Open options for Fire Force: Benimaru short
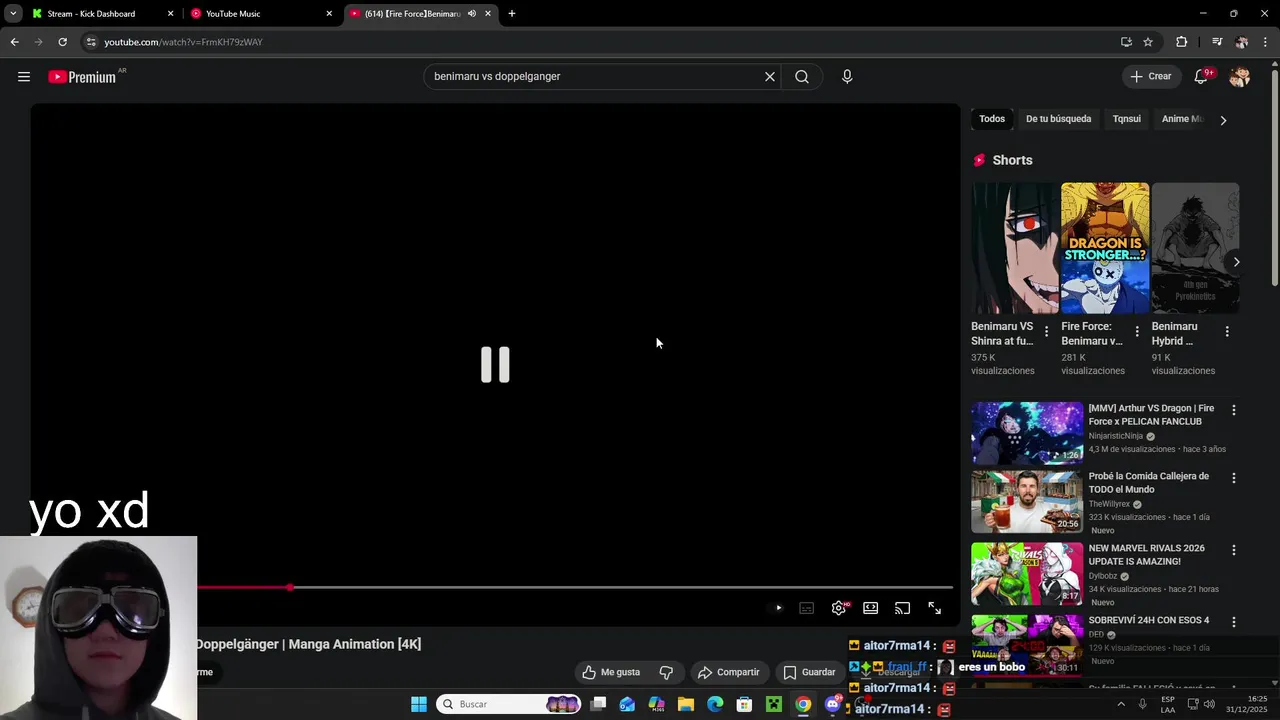The image size is (1280, 720). coord(1137,331)
